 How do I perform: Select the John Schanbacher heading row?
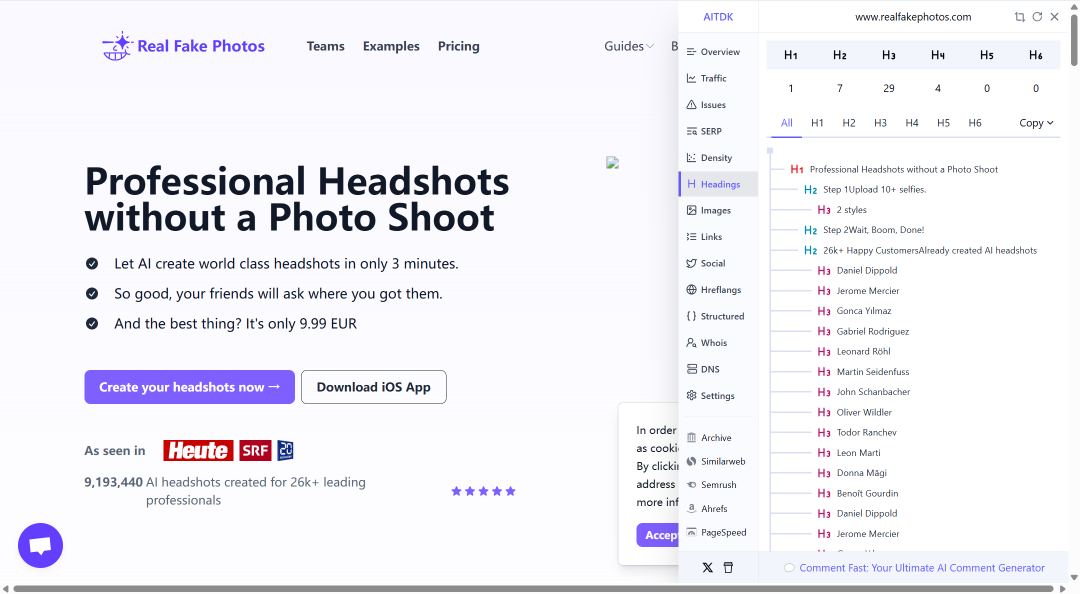(x=864, y=392)
